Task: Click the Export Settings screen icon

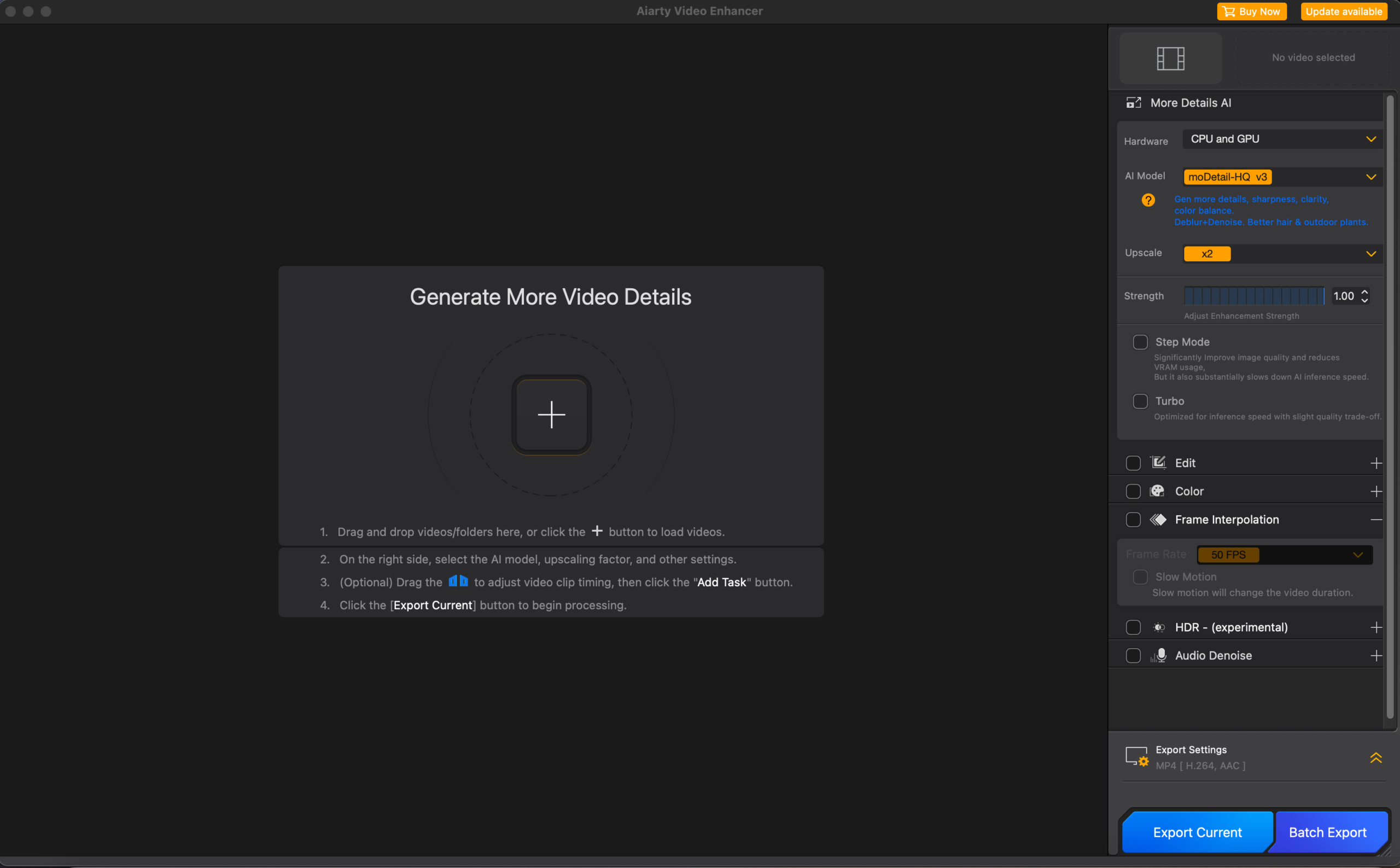Action: (1136, 756)
